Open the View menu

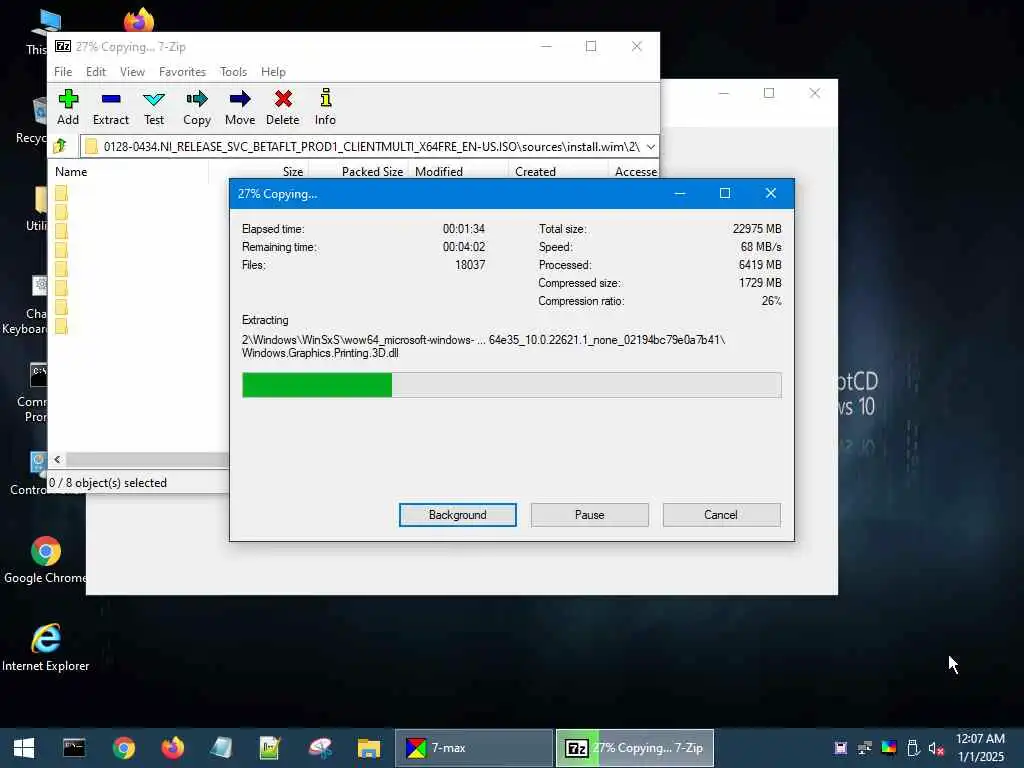click(132, 72)
